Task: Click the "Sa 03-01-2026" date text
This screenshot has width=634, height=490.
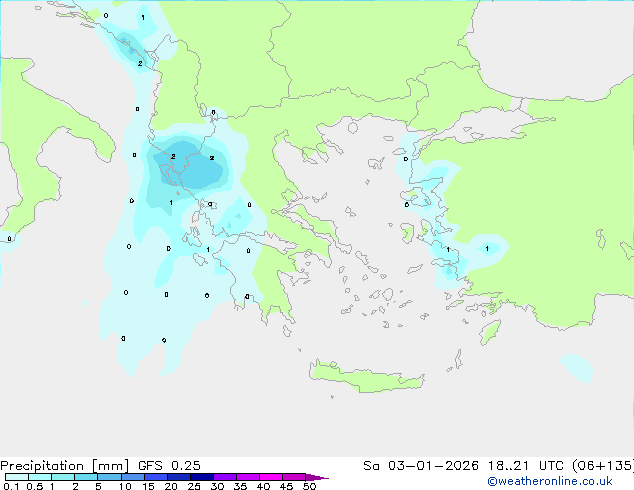Action: pyautogui.click(x=421, y=466)
